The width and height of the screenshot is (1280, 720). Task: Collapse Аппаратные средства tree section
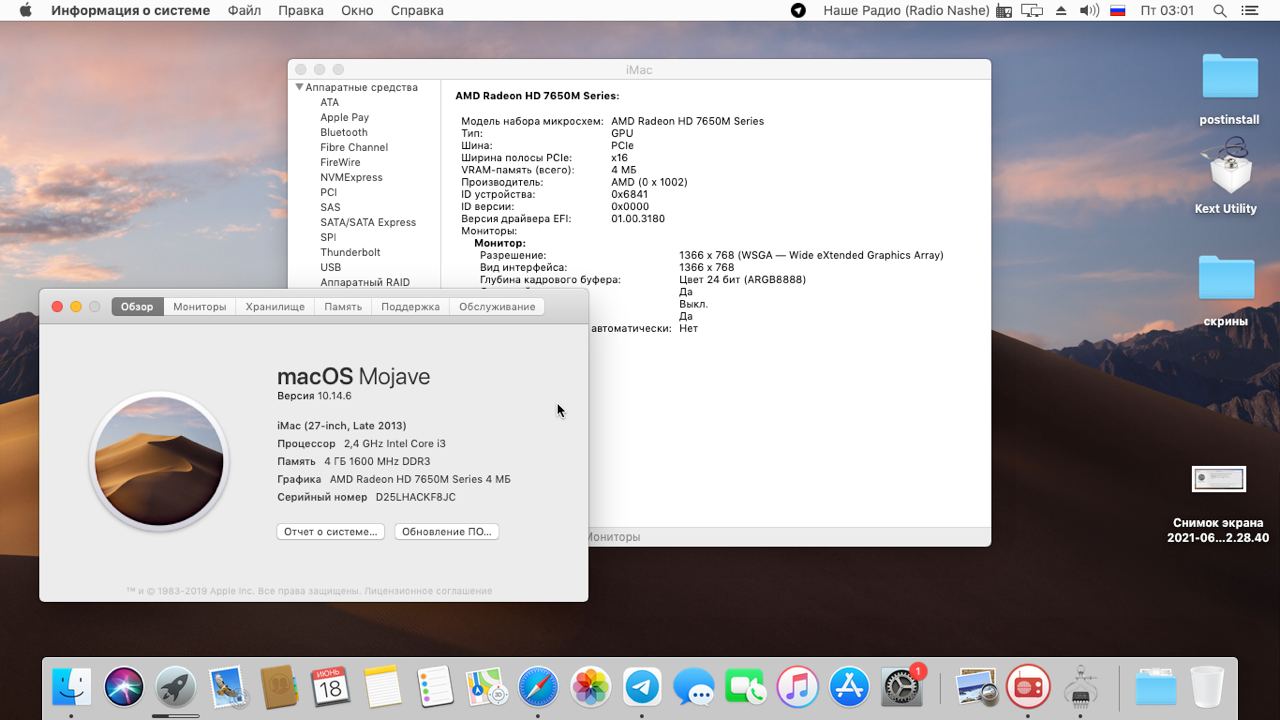299,87
